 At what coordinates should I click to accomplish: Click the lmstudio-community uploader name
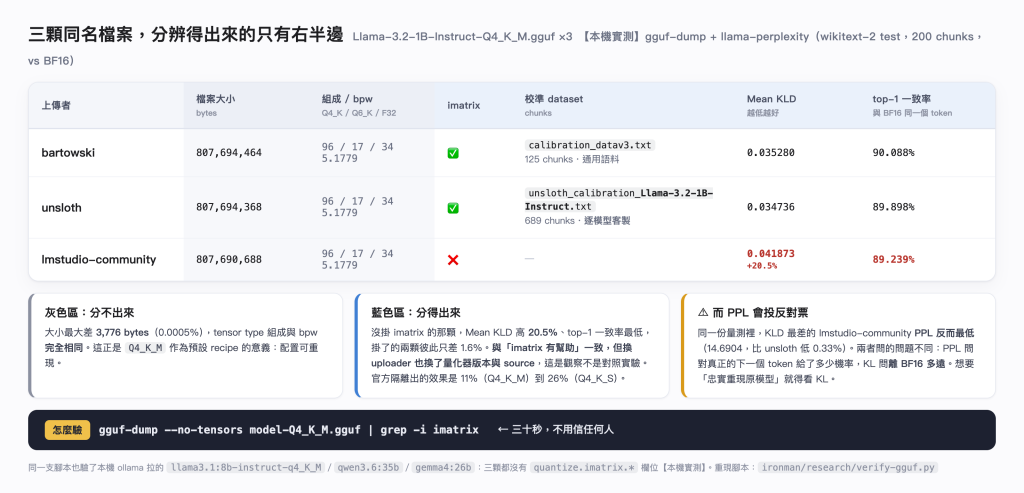coord(99,259)
